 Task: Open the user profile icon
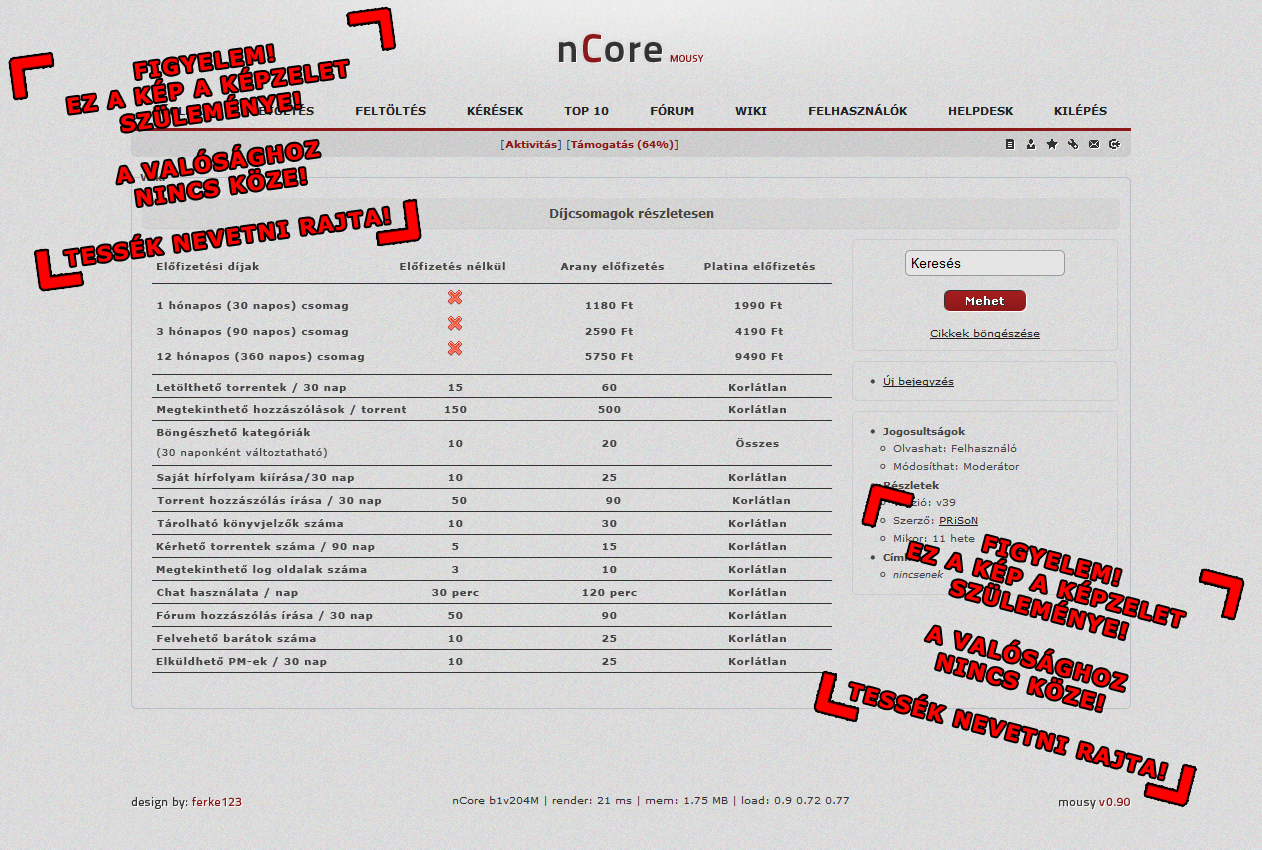pyautogui.click(x=1031, y=144)
